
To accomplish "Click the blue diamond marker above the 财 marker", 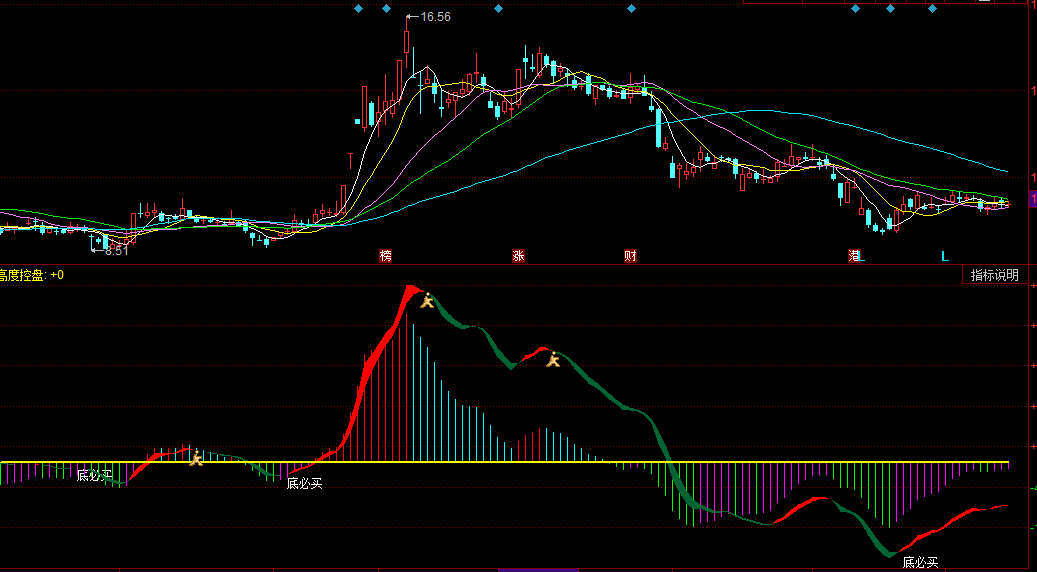I will tap(631, 9).
